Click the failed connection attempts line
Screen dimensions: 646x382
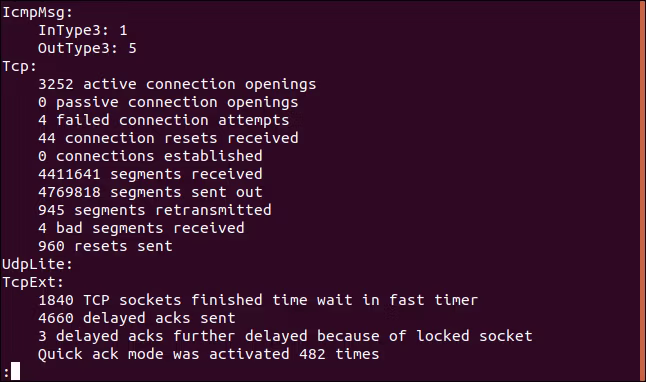click(x=164, y=120)
